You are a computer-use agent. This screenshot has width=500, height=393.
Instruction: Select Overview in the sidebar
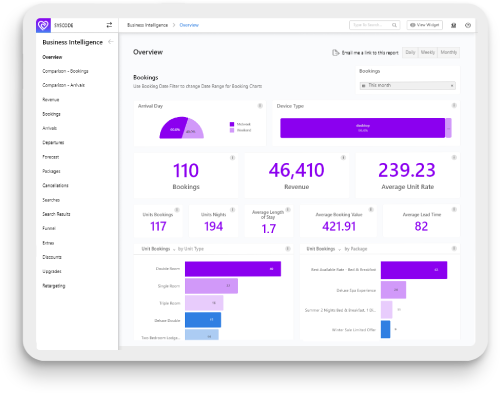(x=52, y=57)
